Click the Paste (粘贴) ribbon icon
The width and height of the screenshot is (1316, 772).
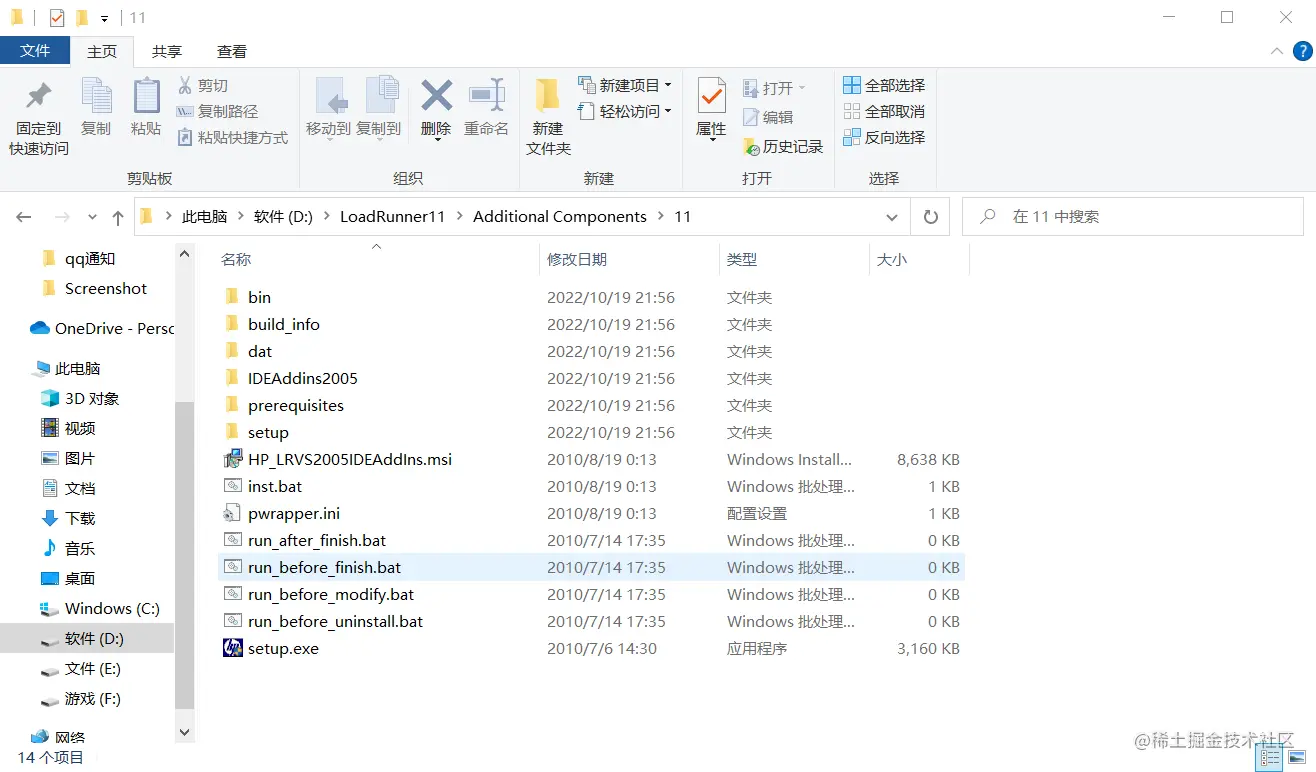tap(146, 96)
